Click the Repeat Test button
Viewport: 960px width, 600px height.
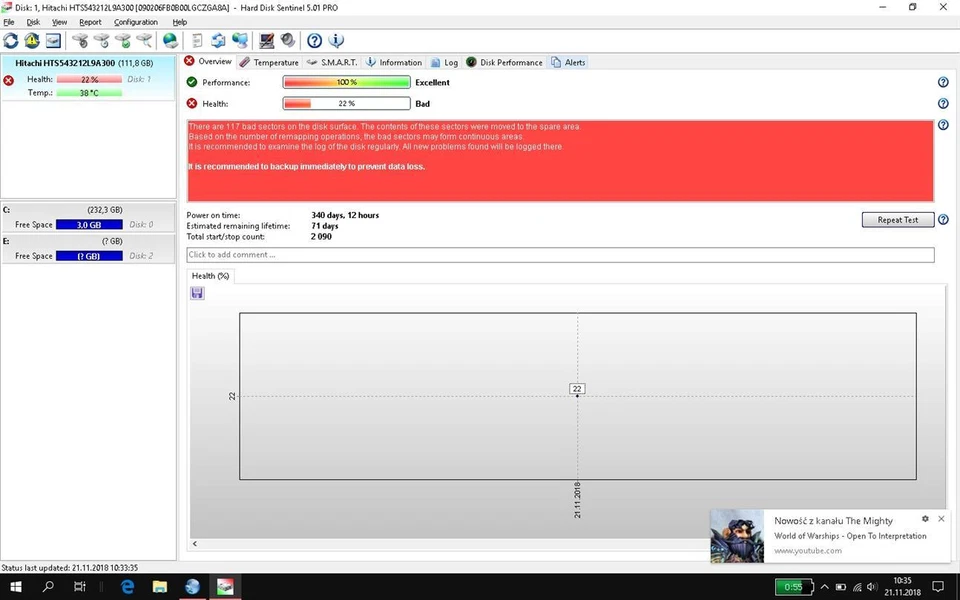(x=898, y=220)
